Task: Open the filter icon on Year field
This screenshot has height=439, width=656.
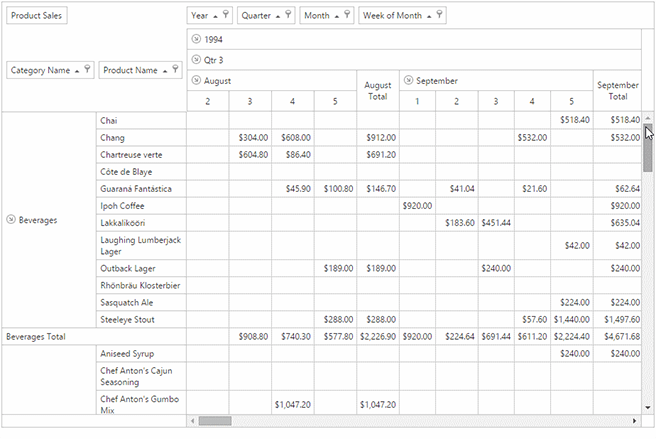Action: (x=226, y=15)
